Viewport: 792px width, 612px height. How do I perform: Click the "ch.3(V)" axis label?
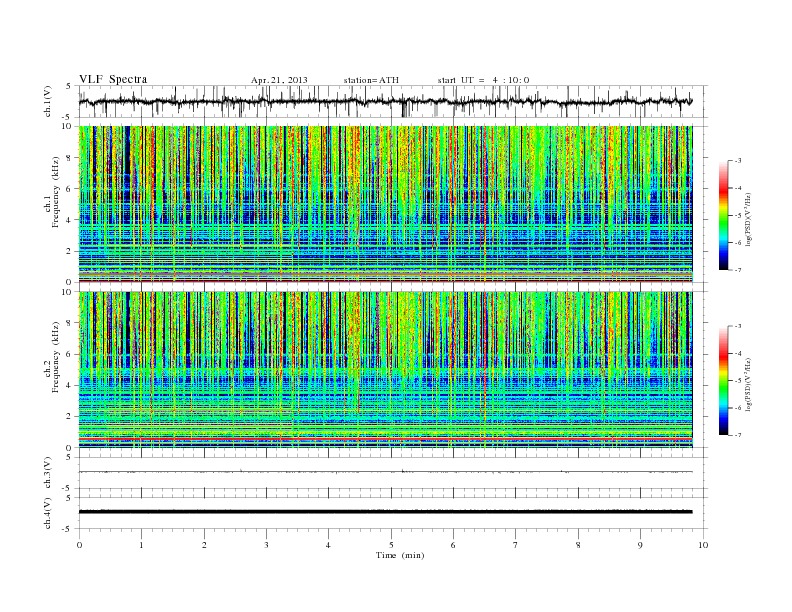point(48,473)
